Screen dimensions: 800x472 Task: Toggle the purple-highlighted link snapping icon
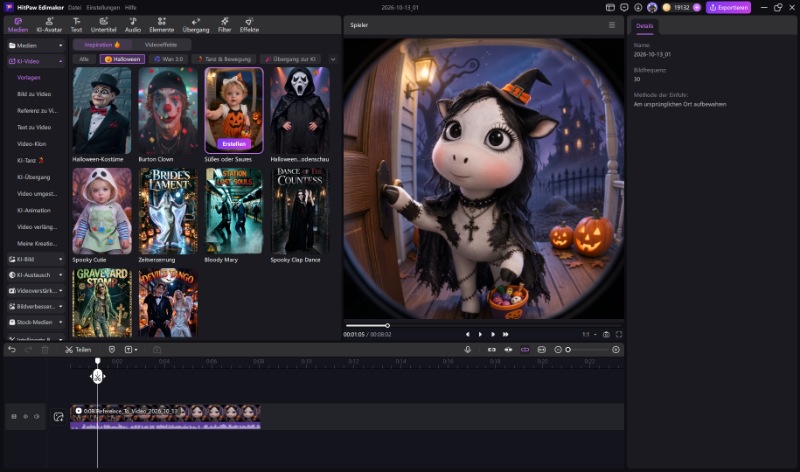coord(524,350)
